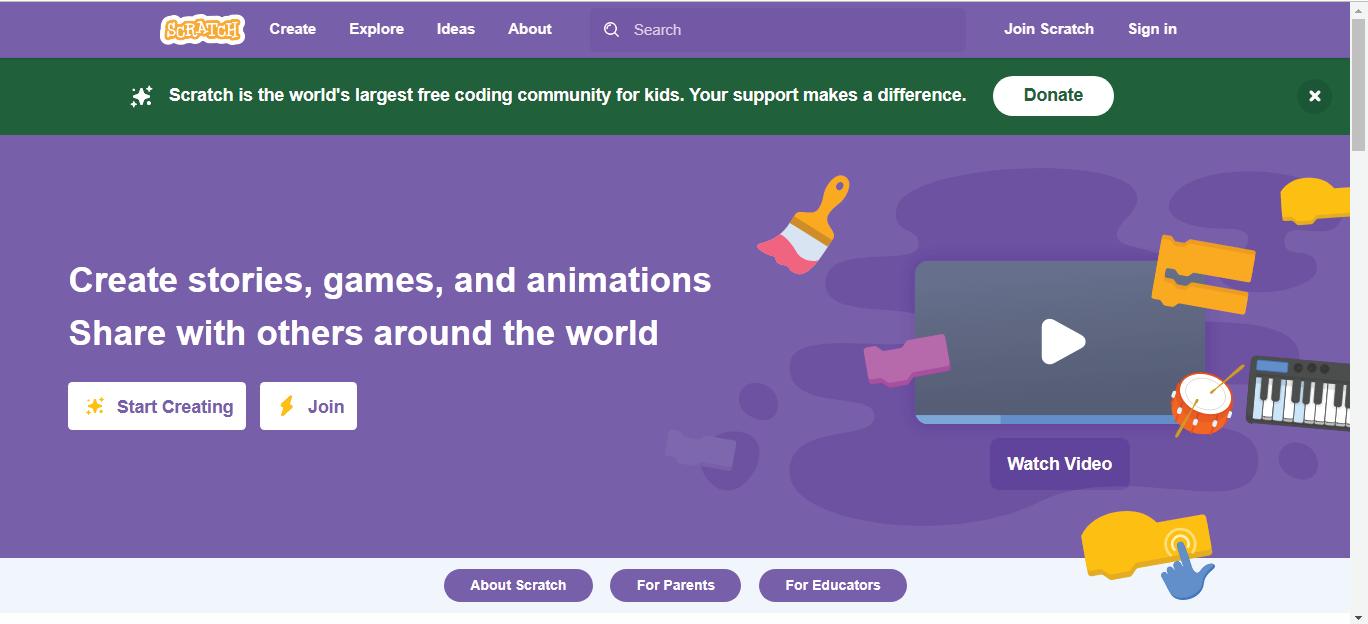Screen dimensions: 1368x624
Task: Go to the Ideas page
Action: 455,29
